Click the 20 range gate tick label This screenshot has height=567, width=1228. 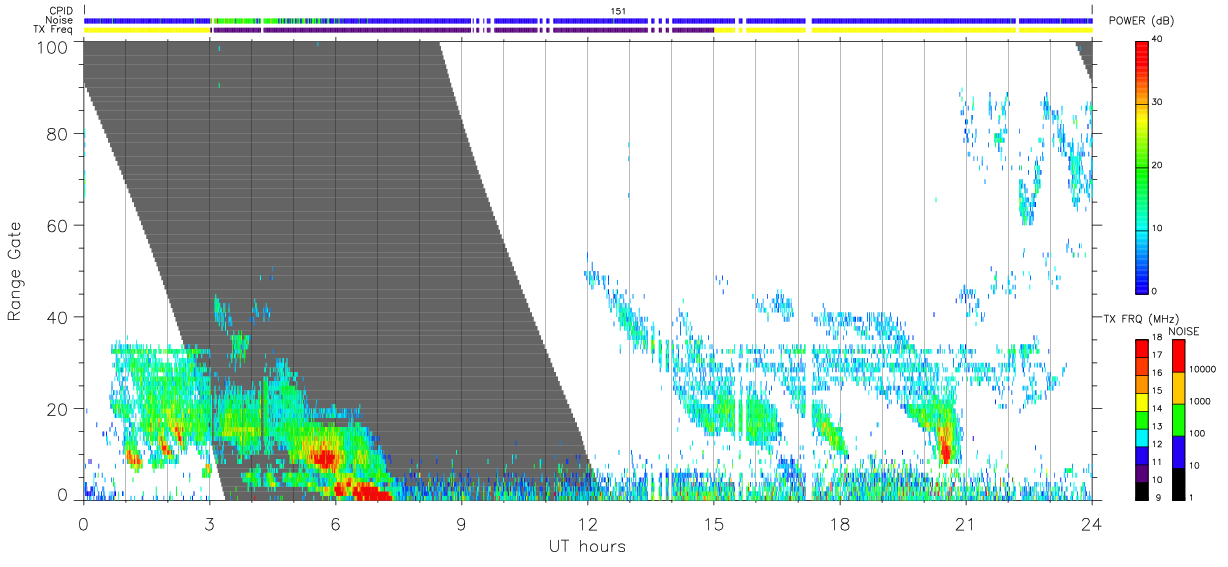pyautogui.click(x=58, y=410)
